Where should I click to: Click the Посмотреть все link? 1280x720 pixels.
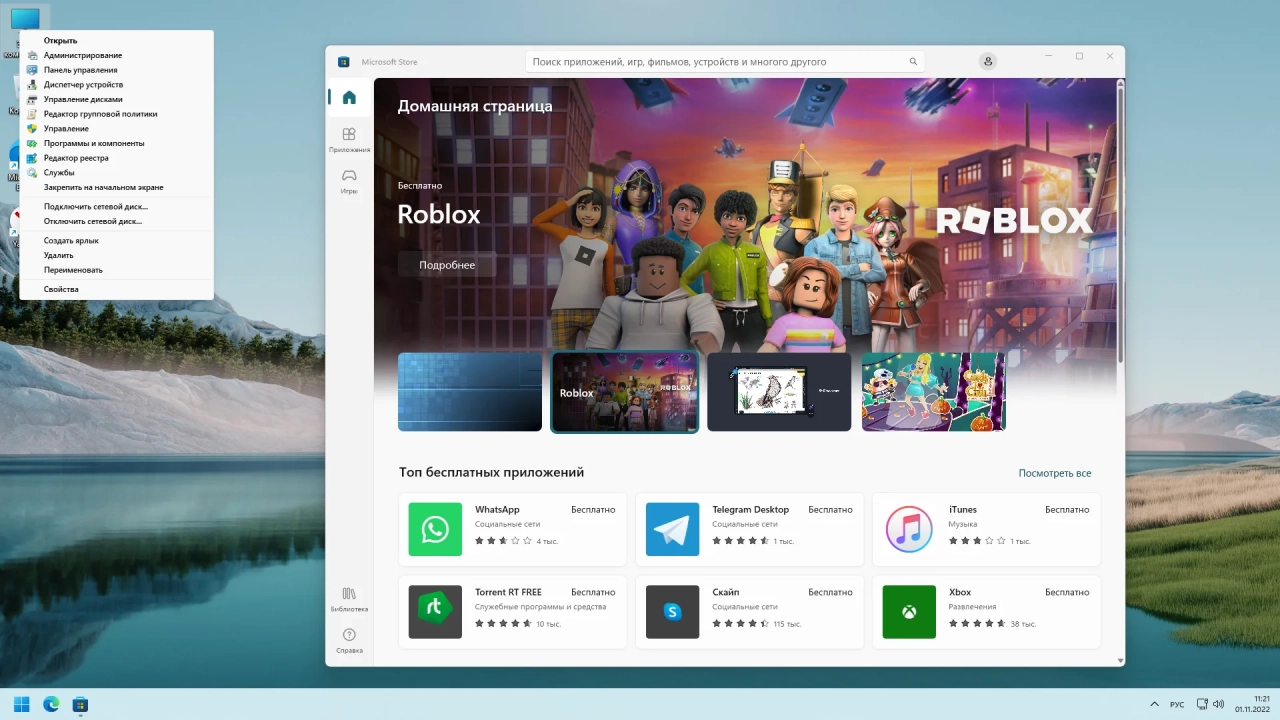(x=1054, y=473)
